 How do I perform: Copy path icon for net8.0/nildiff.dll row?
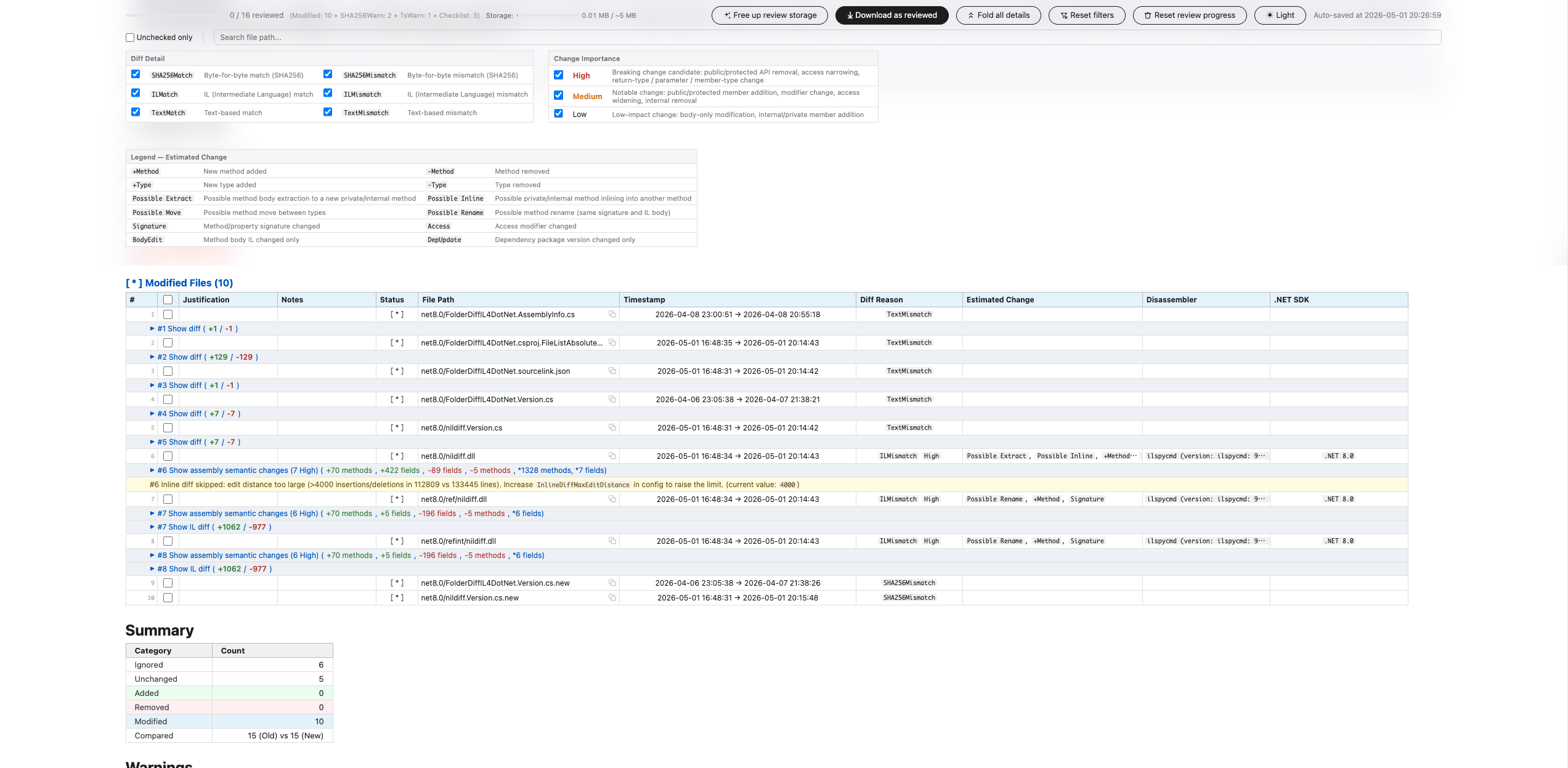[612, 456]
